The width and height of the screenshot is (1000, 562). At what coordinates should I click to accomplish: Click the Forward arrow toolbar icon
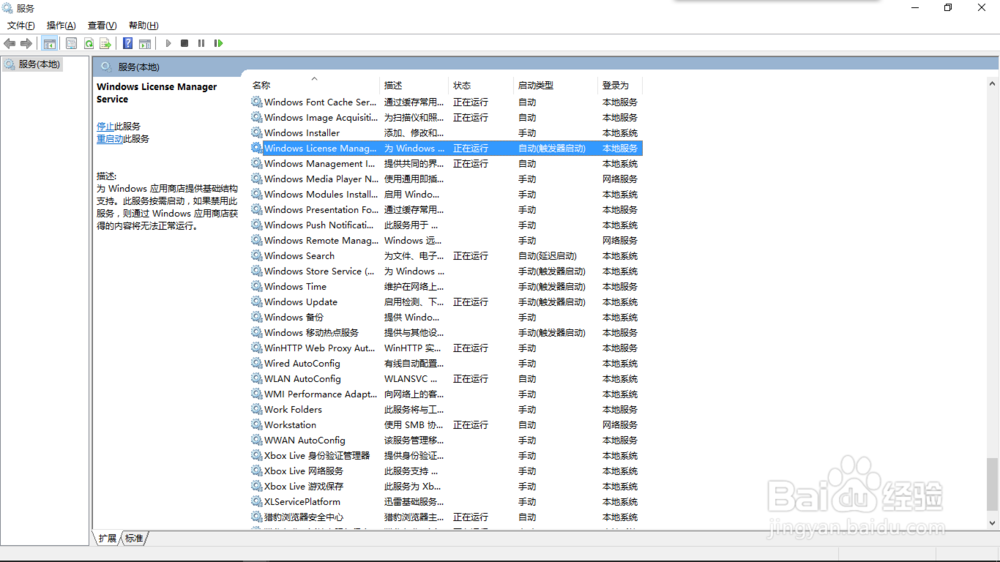tap(26, 43)
